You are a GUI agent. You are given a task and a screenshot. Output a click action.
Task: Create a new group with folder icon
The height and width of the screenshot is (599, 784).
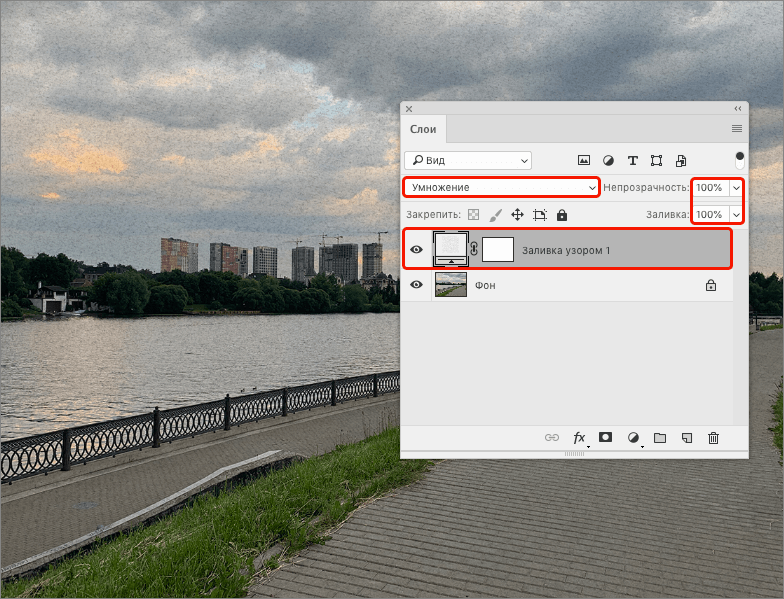(660, 438)
